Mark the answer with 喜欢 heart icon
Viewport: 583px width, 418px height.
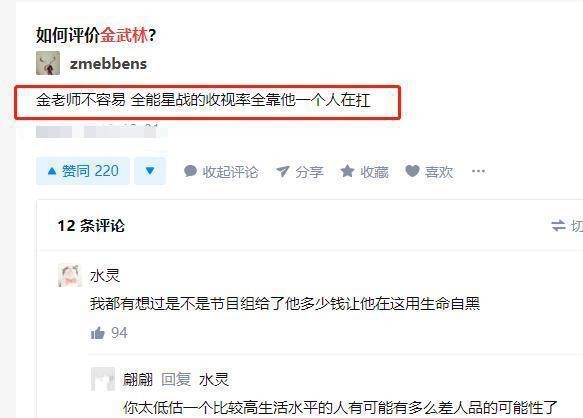point(412,171)
